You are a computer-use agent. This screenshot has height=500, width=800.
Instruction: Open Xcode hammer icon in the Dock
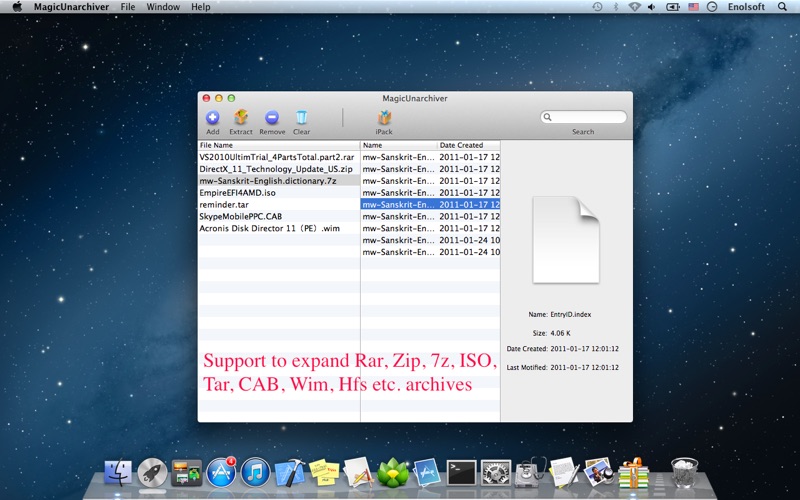289,472
